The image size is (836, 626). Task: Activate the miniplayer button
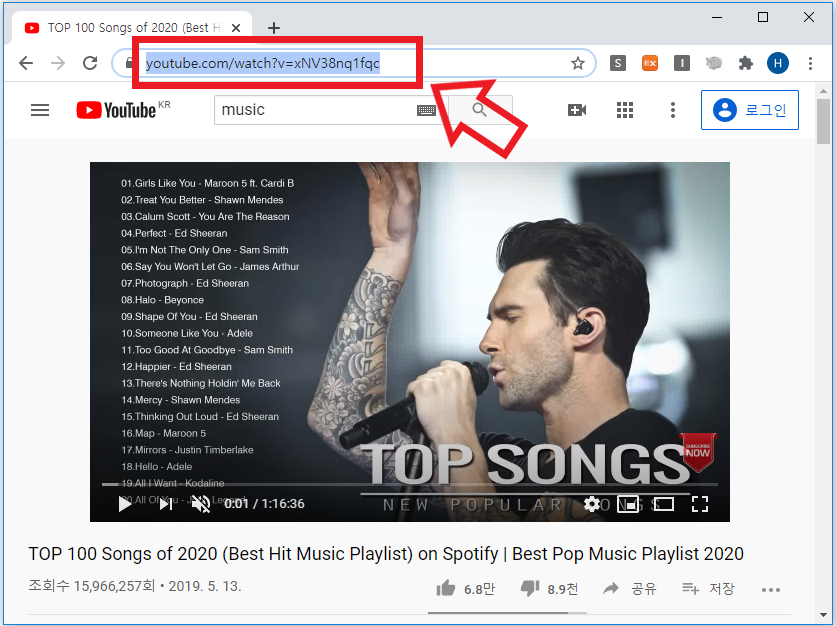click(x=629, y=503)
